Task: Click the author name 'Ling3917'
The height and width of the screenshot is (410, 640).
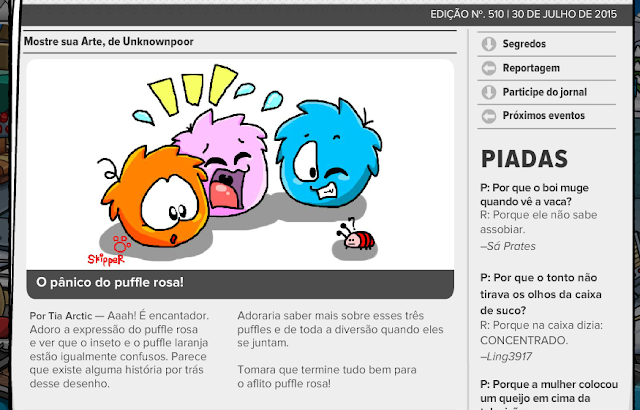Action: coord(506,357)
